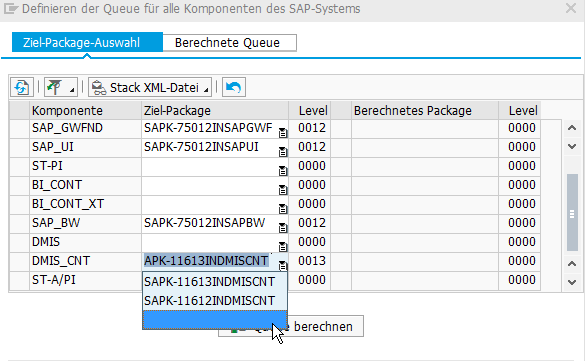Switch to the Berechnete Queue tab
This screenshot has height=361, width=585.
click(229, 43)
